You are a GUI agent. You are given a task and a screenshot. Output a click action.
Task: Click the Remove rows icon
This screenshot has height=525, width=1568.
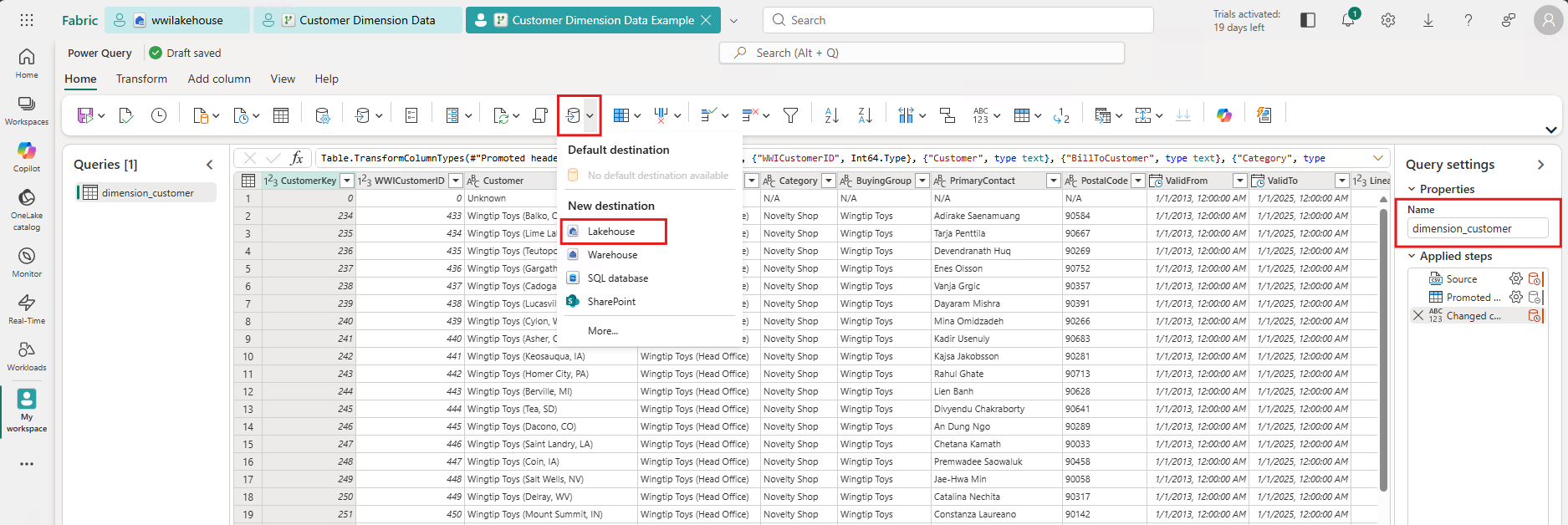(750, 115)
